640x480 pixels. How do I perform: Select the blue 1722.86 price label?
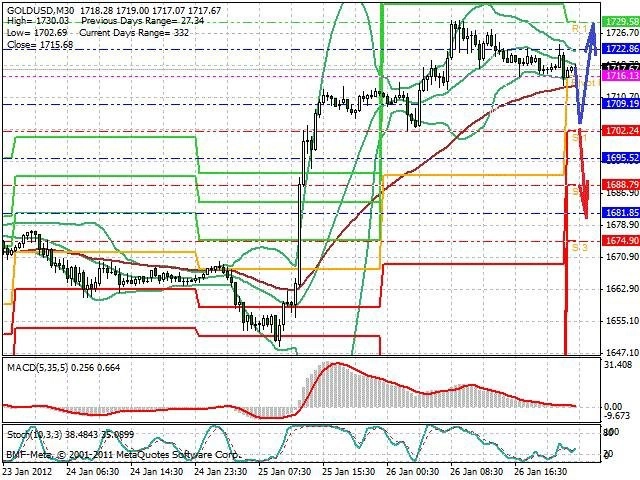pyautogui.click(x=621, y=49)
